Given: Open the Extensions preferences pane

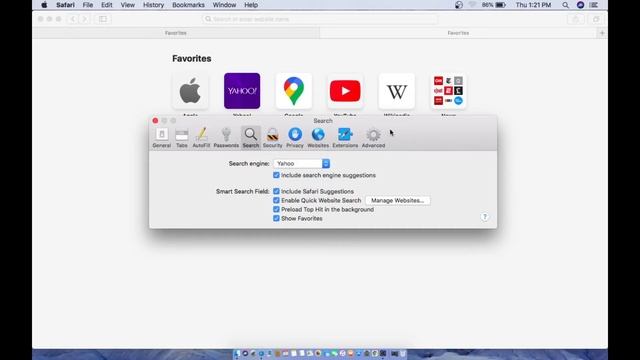Looking at the screenshot, I should tap(345, 138).
